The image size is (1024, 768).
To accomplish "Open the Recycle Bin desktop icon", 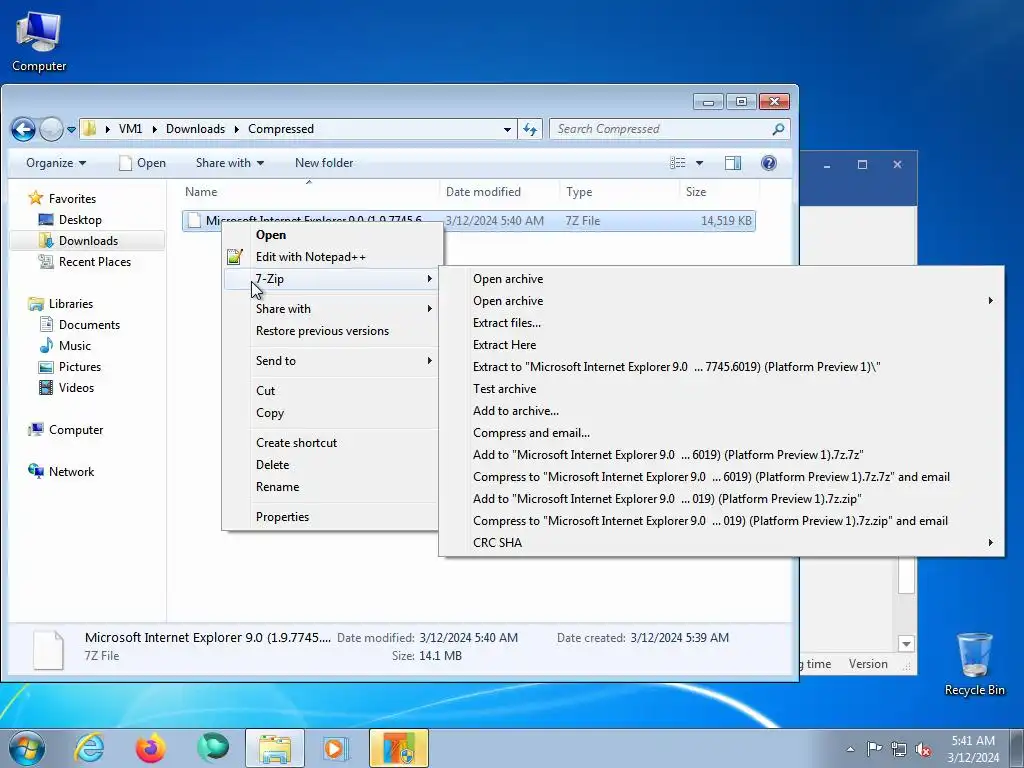I will coord(974,664).
